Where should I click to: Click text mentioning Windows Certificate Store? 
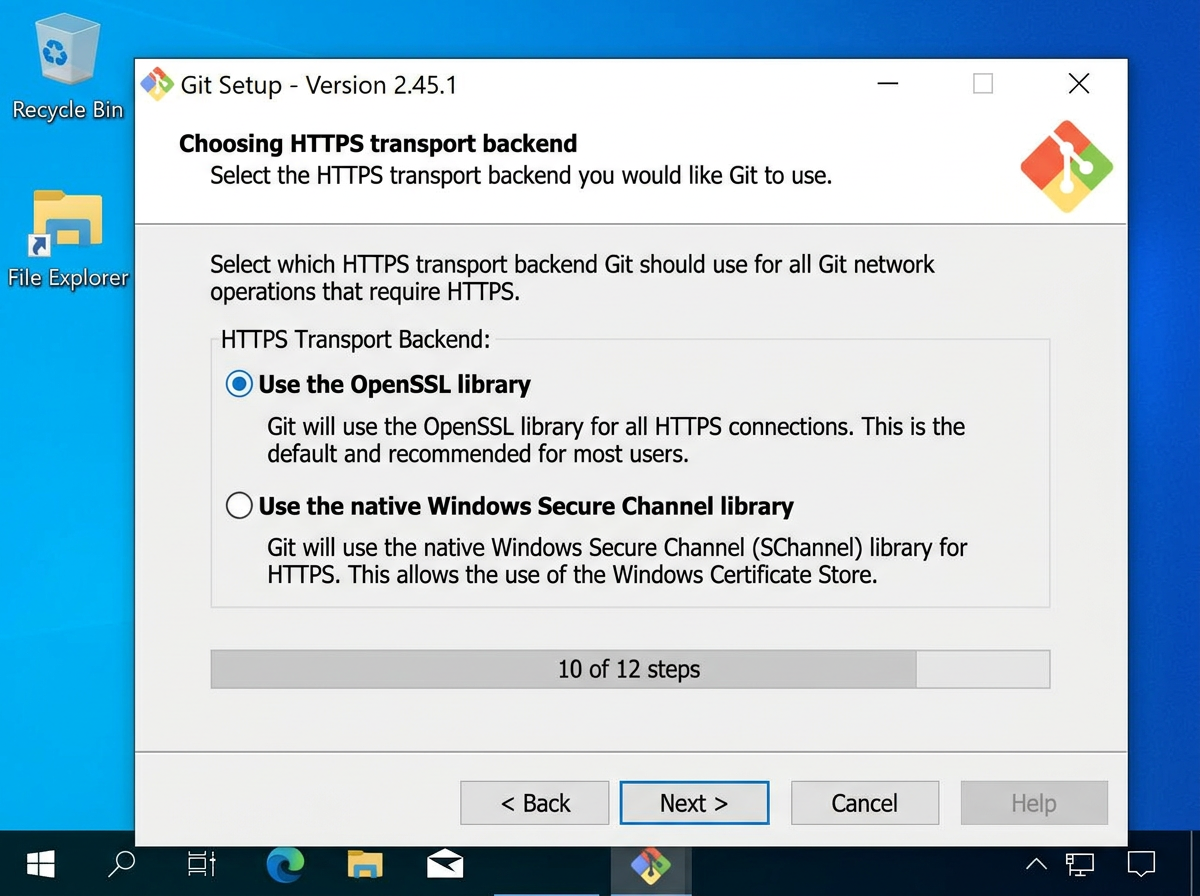[572, 576]
